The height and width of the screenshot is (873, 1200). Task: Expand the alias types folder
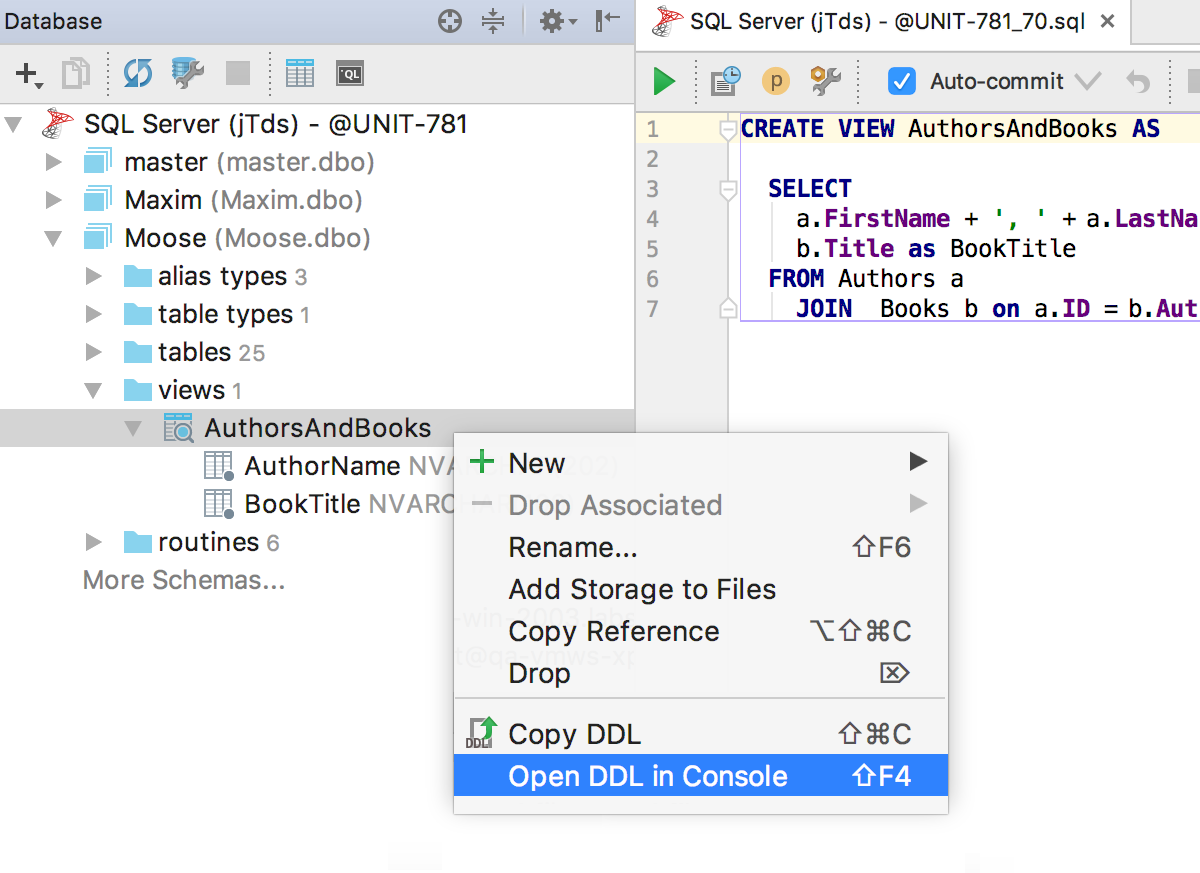click(x=94, y=276)
